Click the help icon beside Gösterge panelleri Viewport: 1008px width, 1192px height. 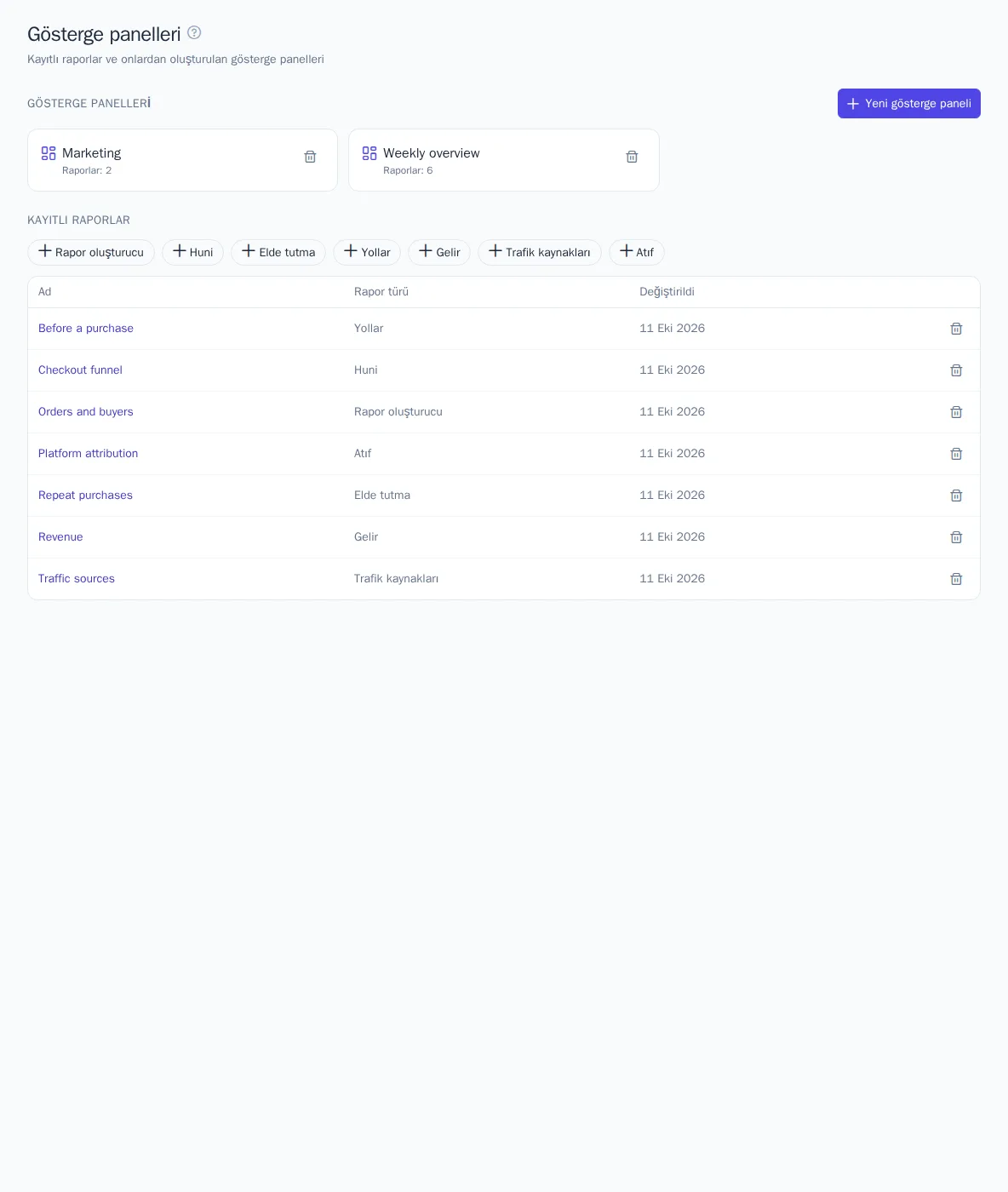pyautogui.click(x=194, y=32)
